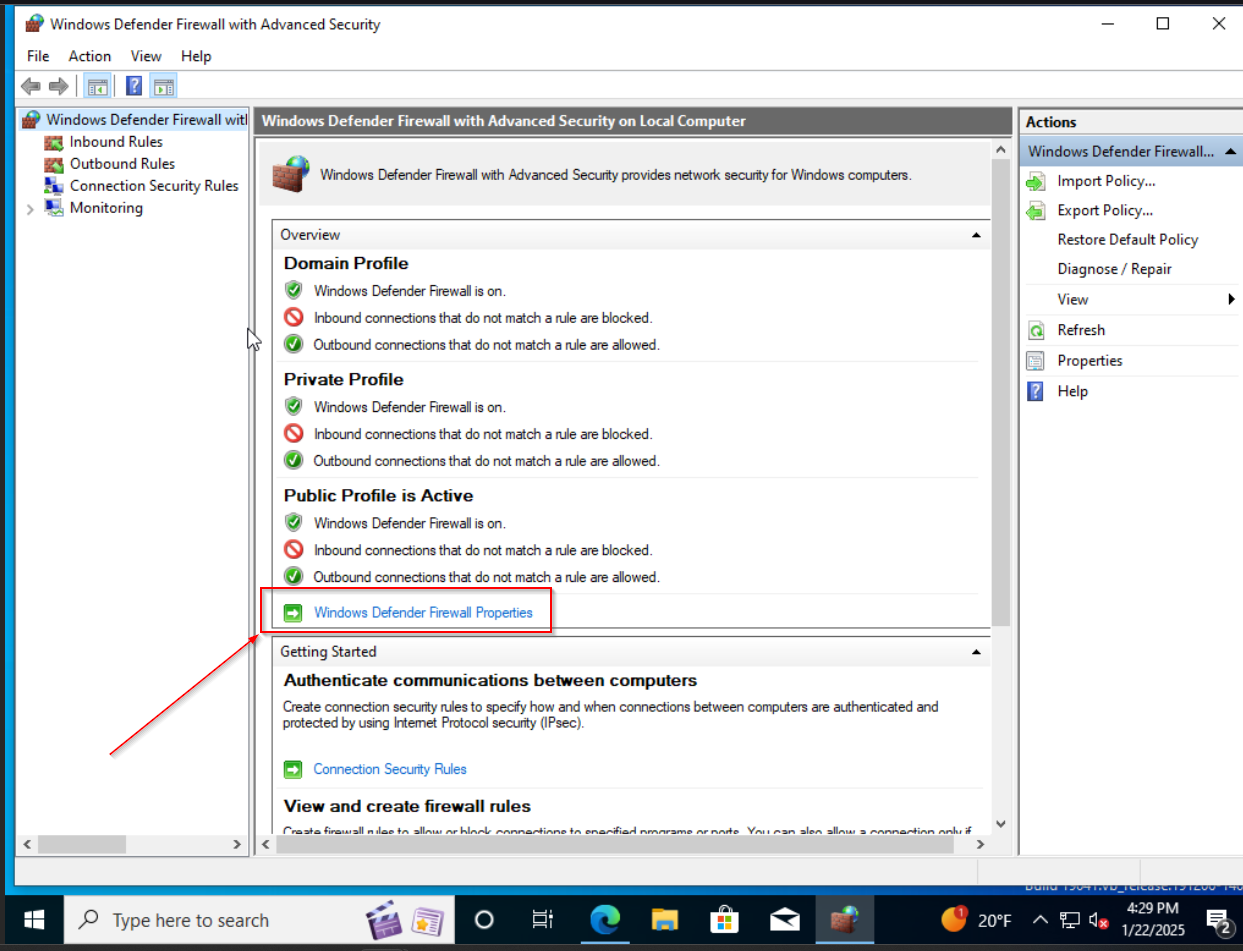Click Diagnose / Repair action
Viewport: 1243px width, 951px height.
(x=1114, y=269)
